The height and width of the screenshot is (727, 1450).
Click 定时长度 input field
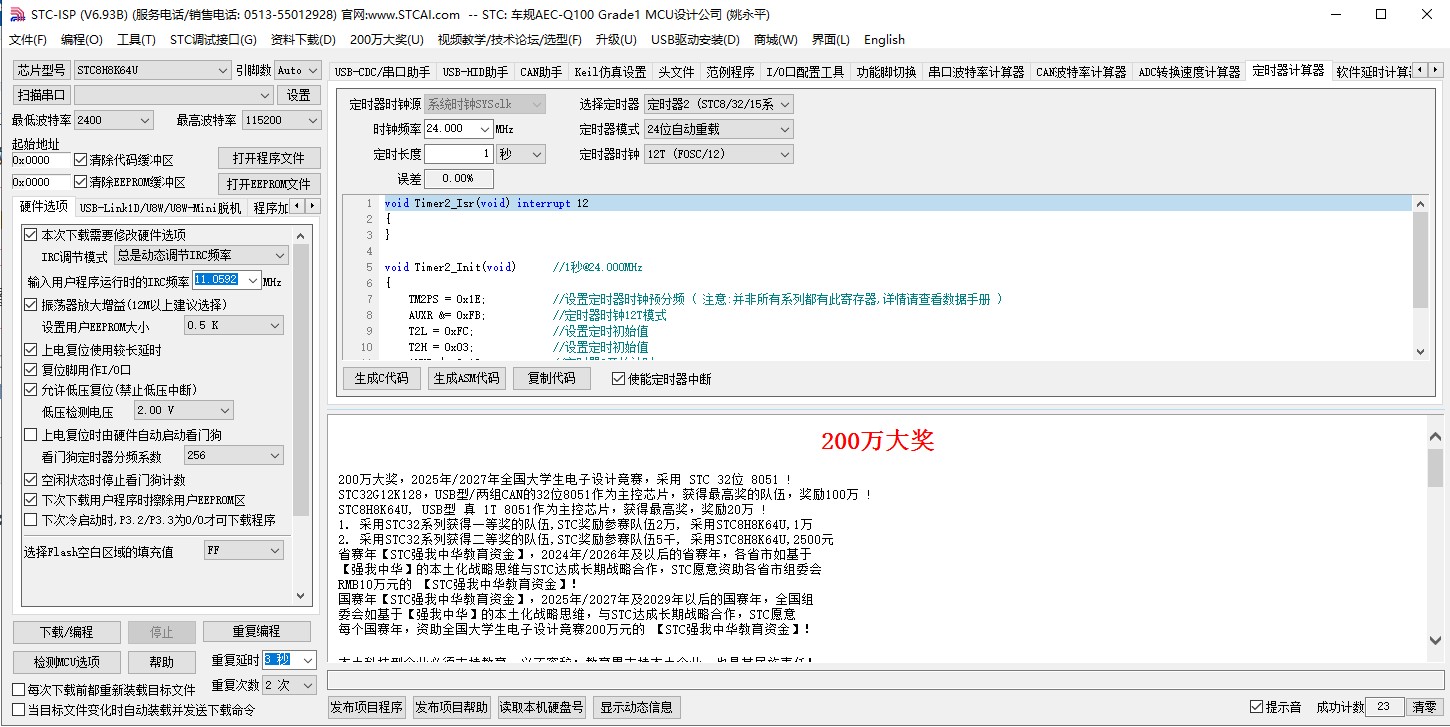458,154
